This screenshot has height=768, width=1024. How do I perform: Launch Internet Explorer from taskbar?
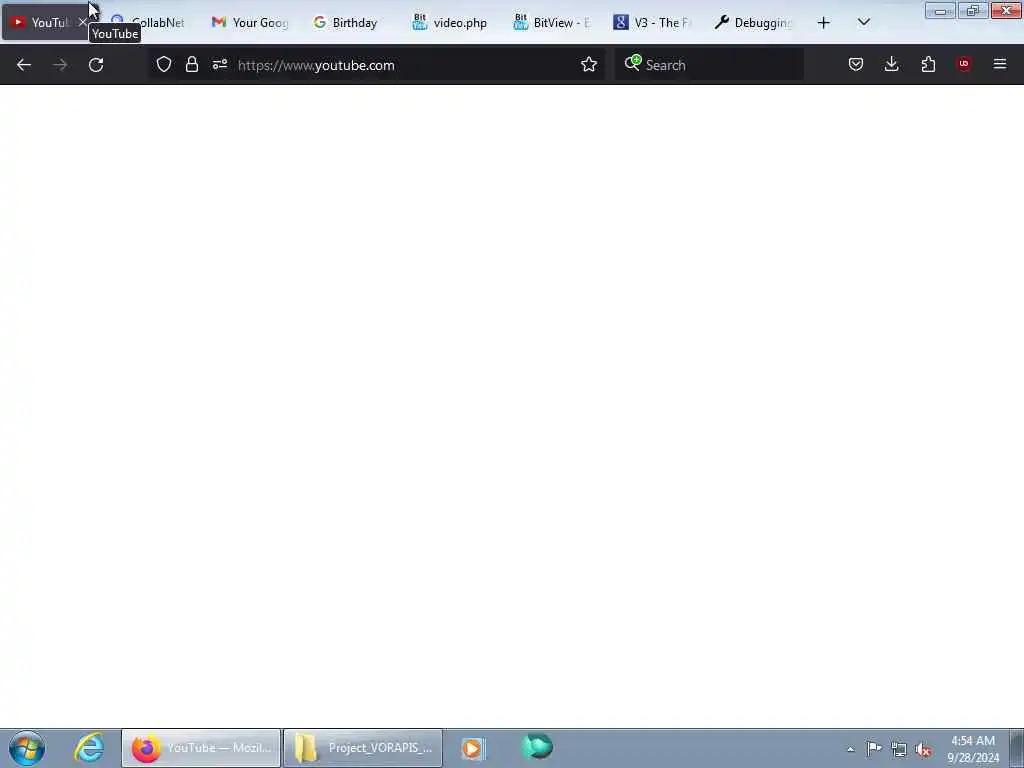pyautogui.click(x=89, y=748)
